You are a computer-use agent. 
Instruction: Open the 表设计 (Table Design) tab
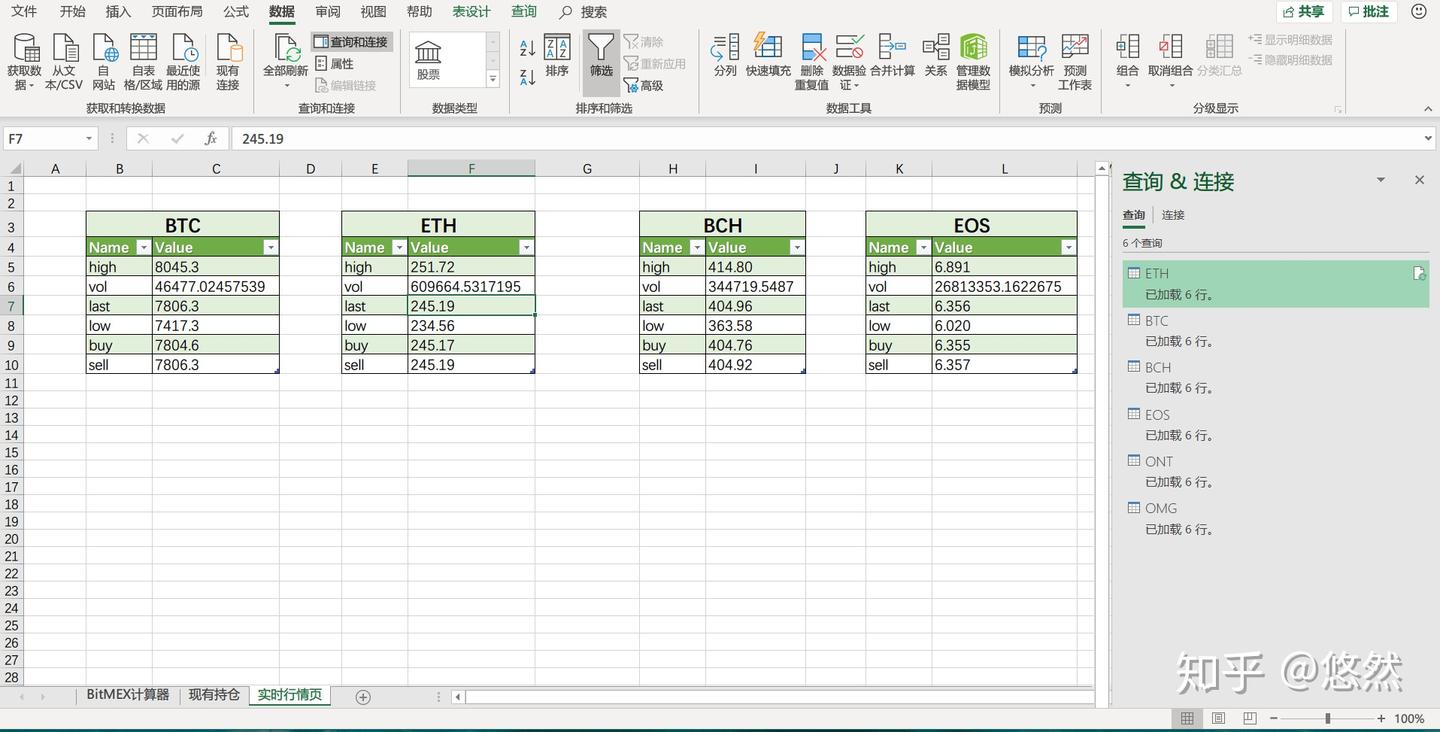(471, 12)
